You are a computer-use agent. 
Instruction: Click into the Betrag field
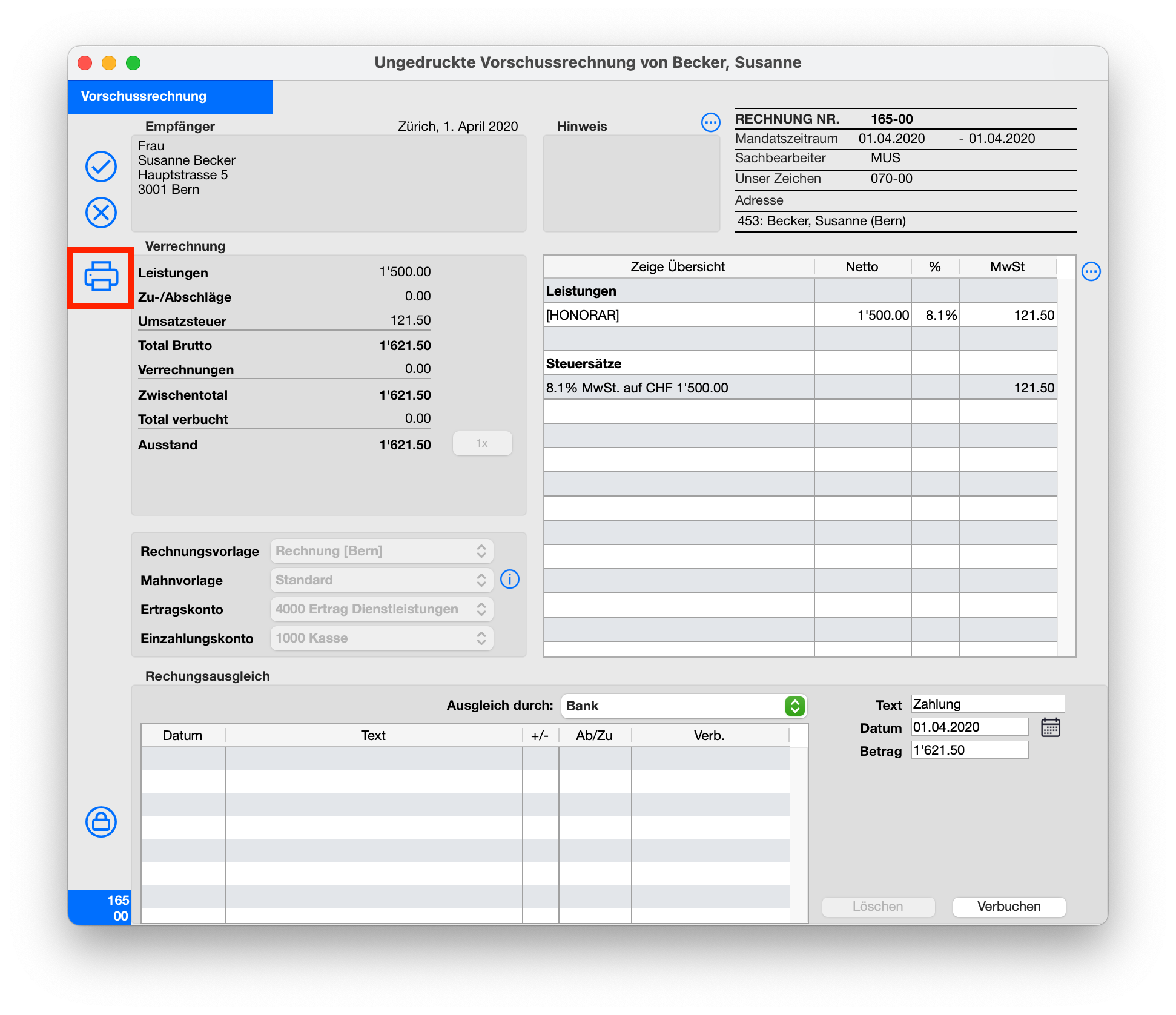coord(970,750)
